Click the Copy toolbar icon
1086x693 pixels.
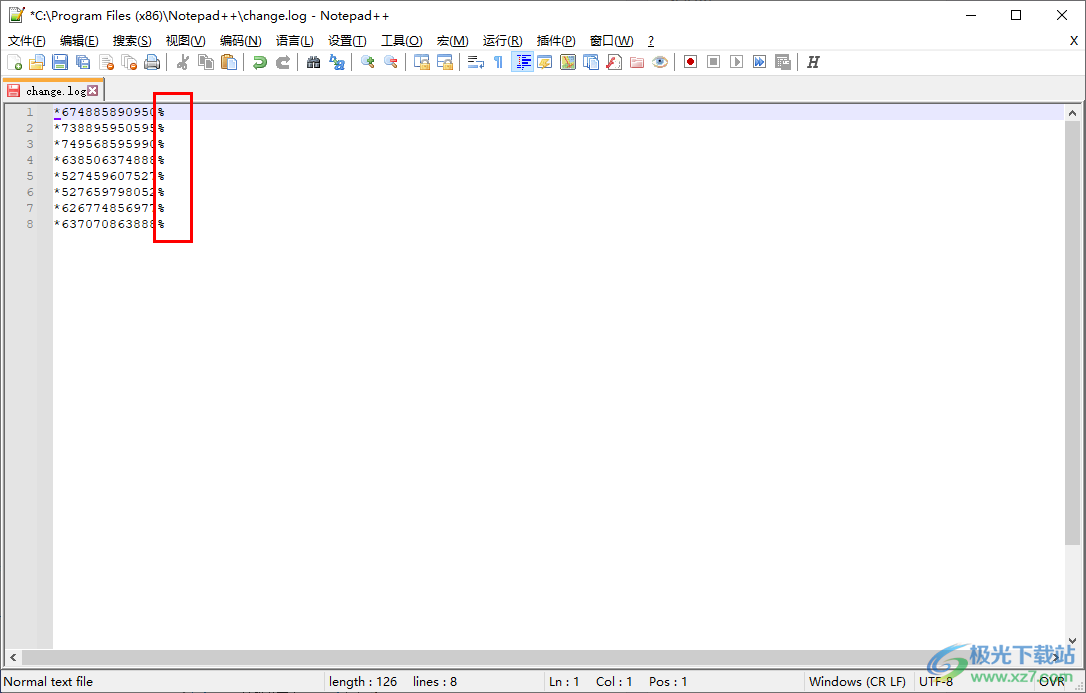206,62
